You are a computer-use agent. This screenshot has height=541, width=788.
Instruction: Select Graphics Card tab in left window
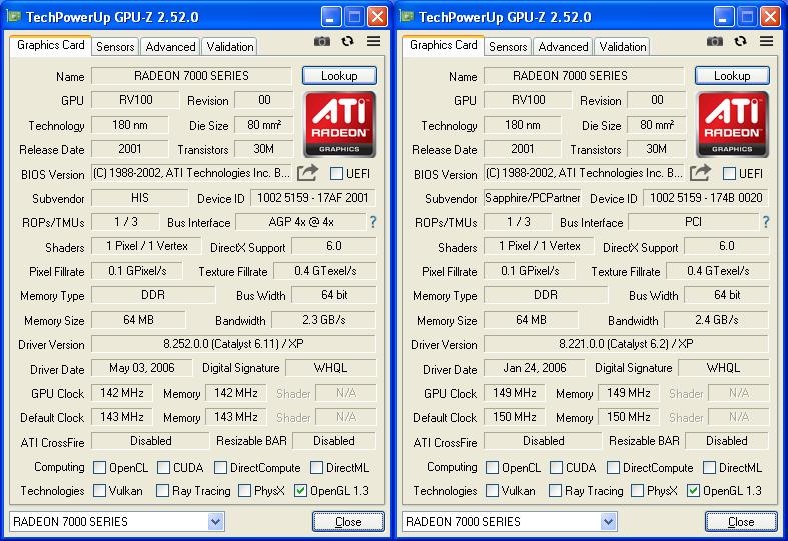(51, 45)
